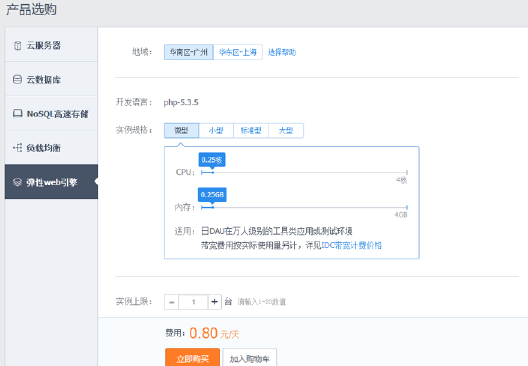Select the 华东区-上海 region option
Screen dimensions: 528x366
[238, 52]
